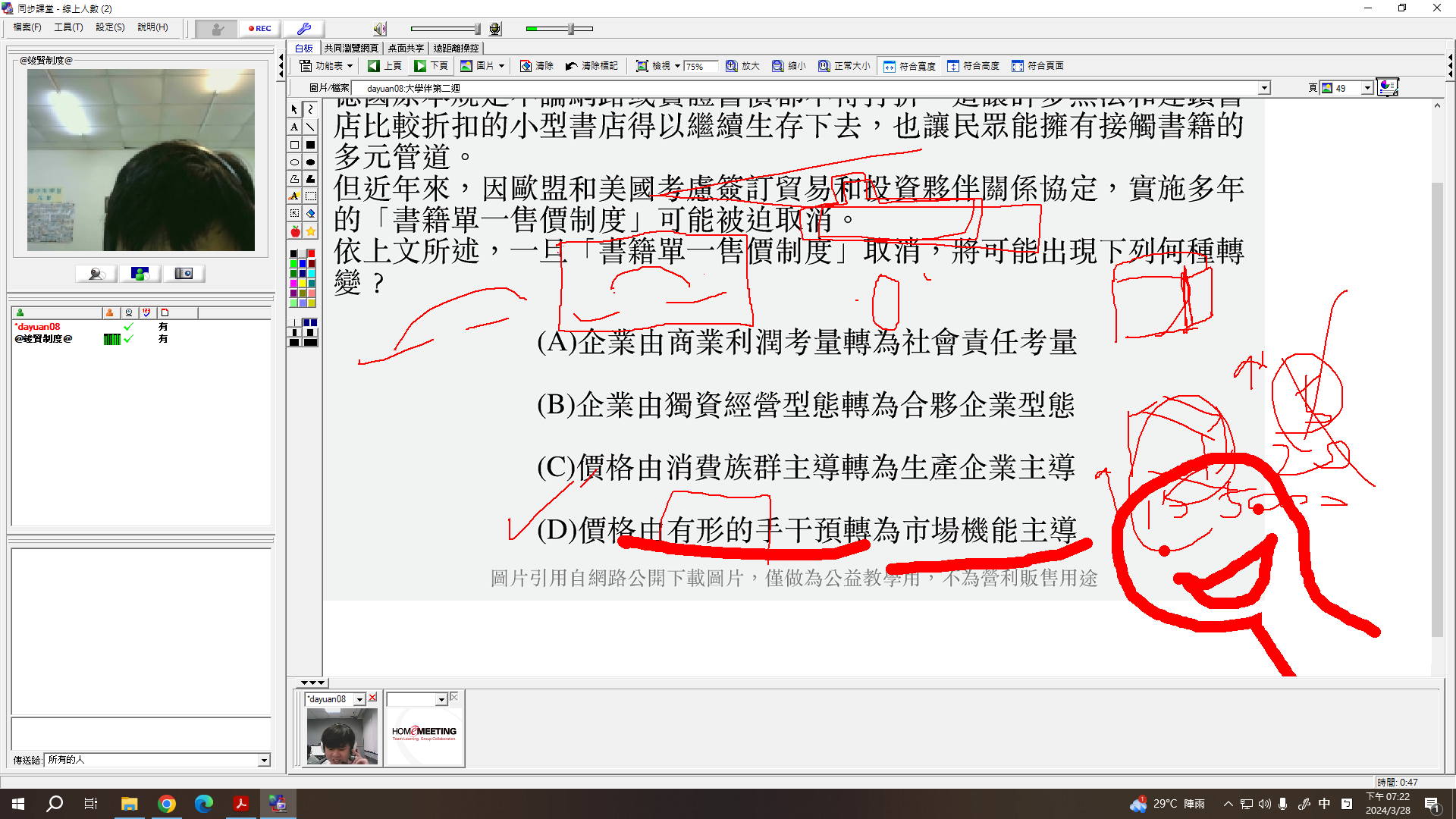Switch to the 桌面共享 tab
Viewport: 1456px width, 819px height.
point(406,48)
